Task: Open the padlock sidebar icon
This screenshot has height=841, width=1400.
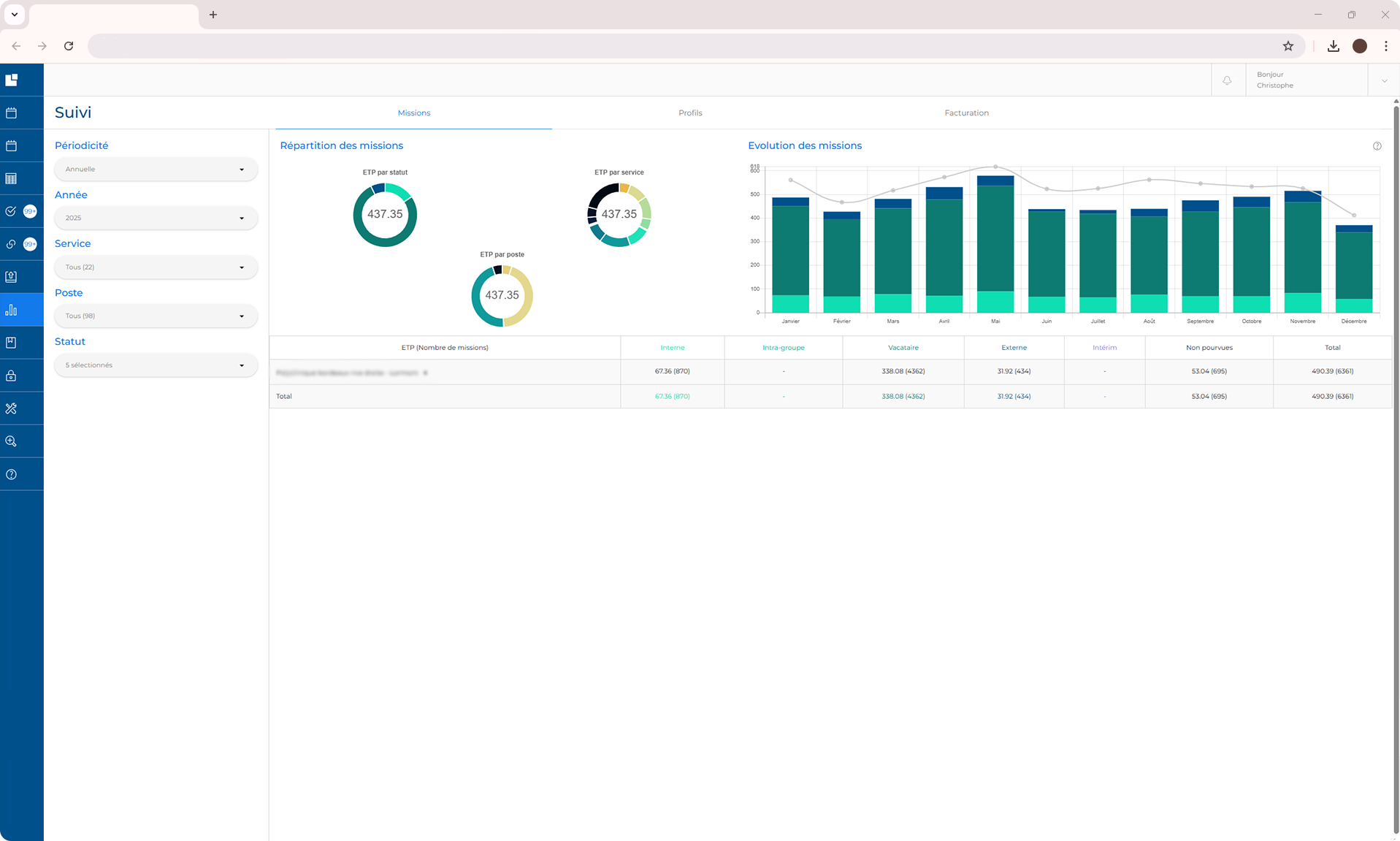Action: pyautogui.click(x=12, y=376)
